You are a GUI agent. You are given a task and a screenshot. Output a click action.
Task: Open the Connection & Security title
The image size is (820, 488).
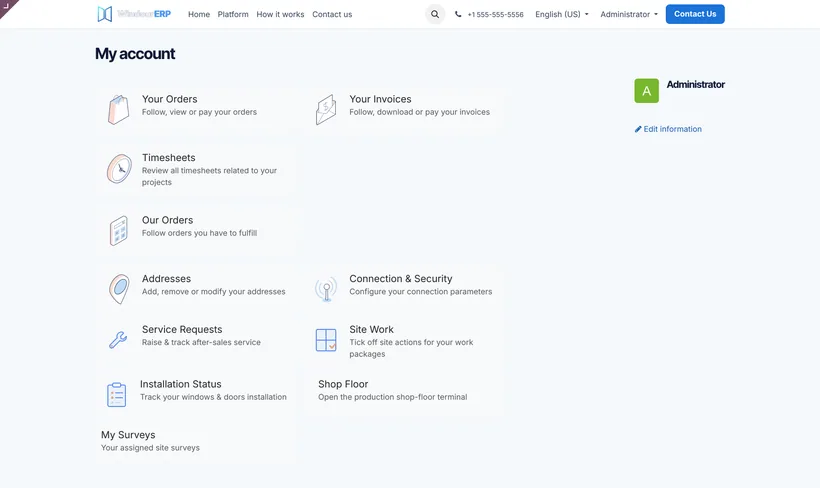401,278
